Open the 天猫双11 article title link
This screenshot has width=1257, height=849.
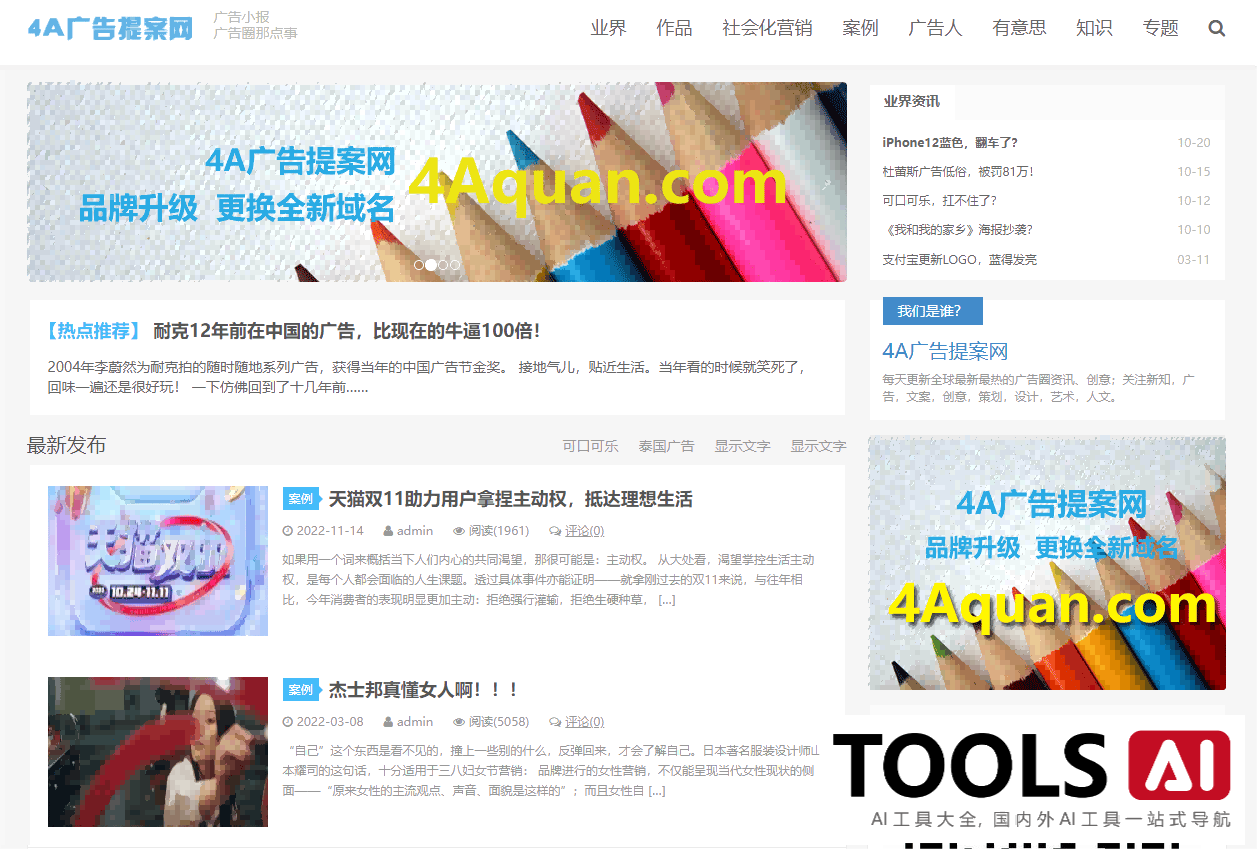click(x=508, y=498)
